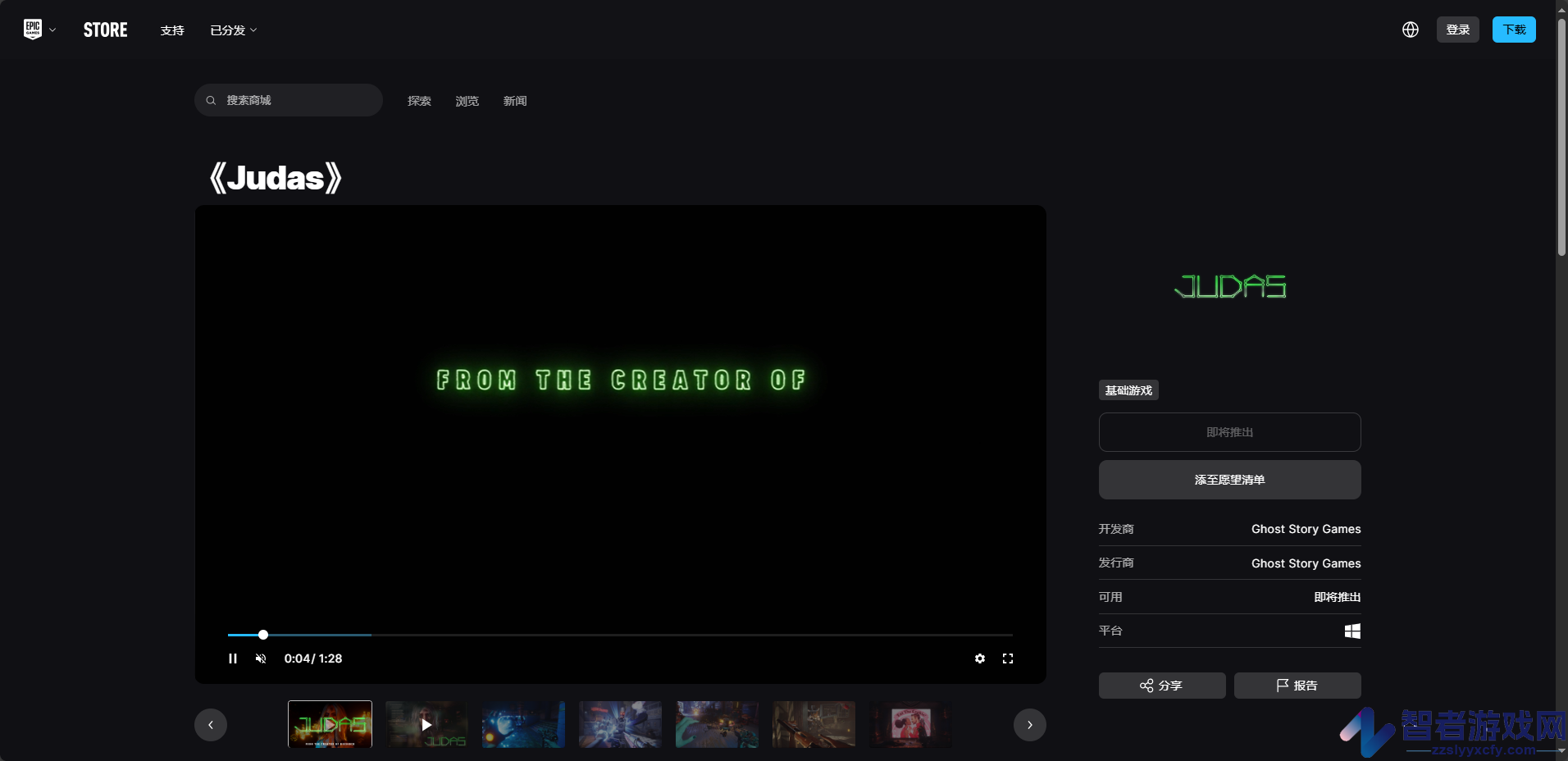Unmute the trailer audio
The image size is (1568, 761).
[261, 658]
